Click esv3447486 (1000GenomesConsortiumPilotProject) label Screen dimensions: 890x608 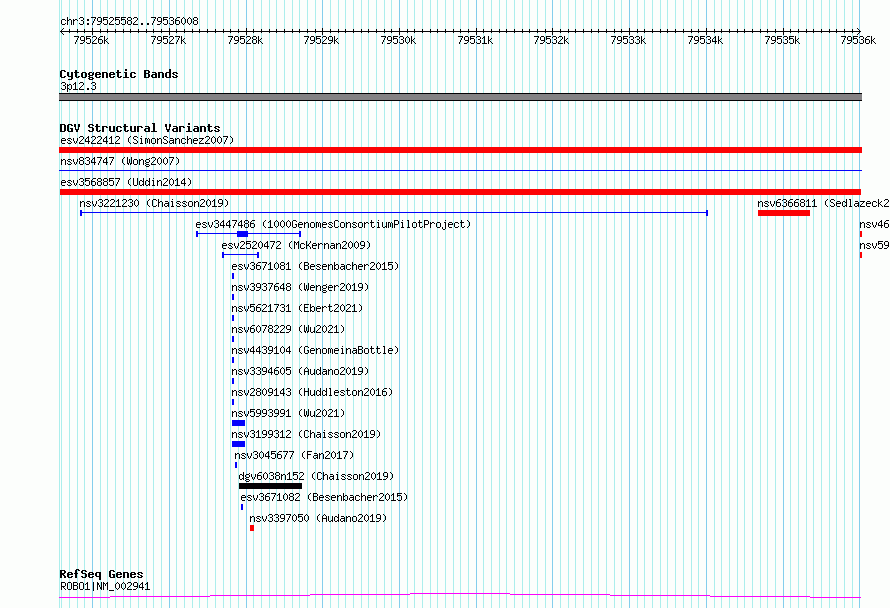[x=333, y=224]
